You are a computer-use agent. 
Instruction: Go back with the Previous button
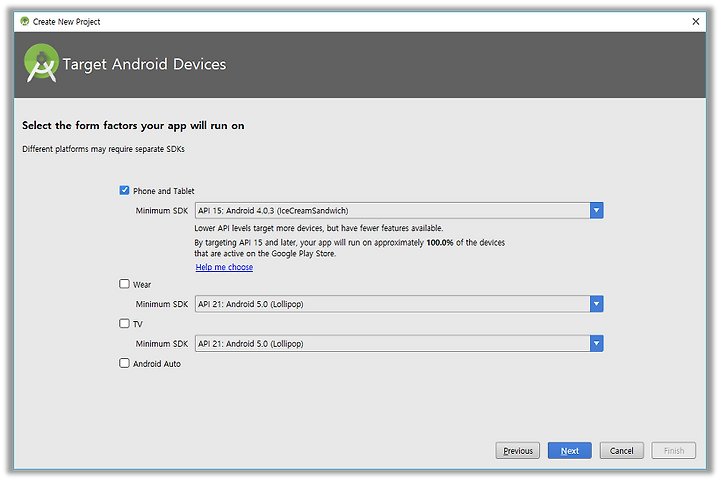click(518, 450)
